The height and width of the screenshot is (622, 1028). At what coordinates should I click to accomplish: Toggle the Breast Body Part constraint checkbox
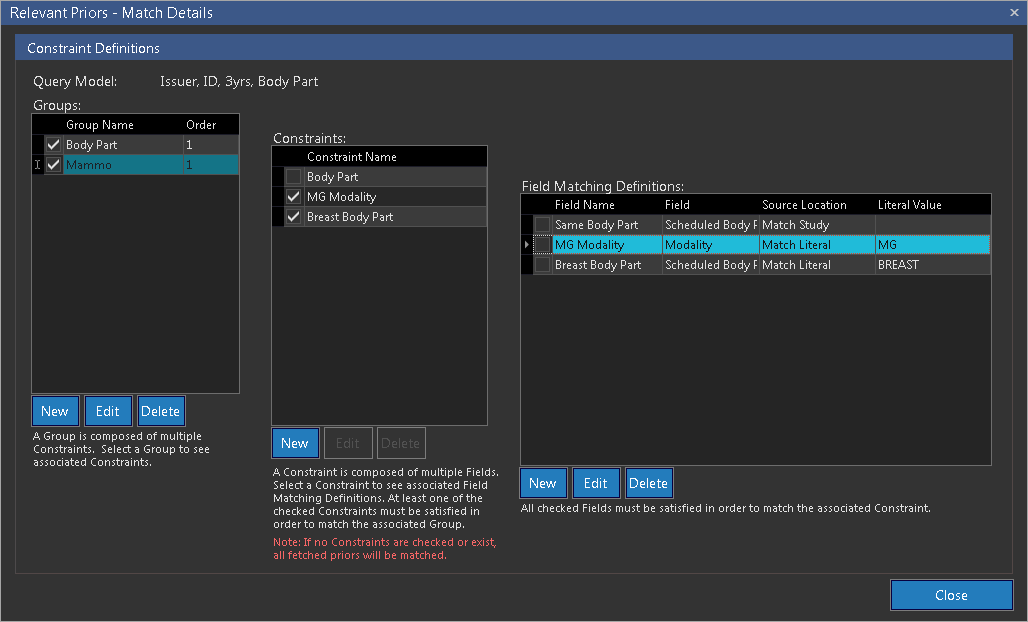[x=293, y=217]
